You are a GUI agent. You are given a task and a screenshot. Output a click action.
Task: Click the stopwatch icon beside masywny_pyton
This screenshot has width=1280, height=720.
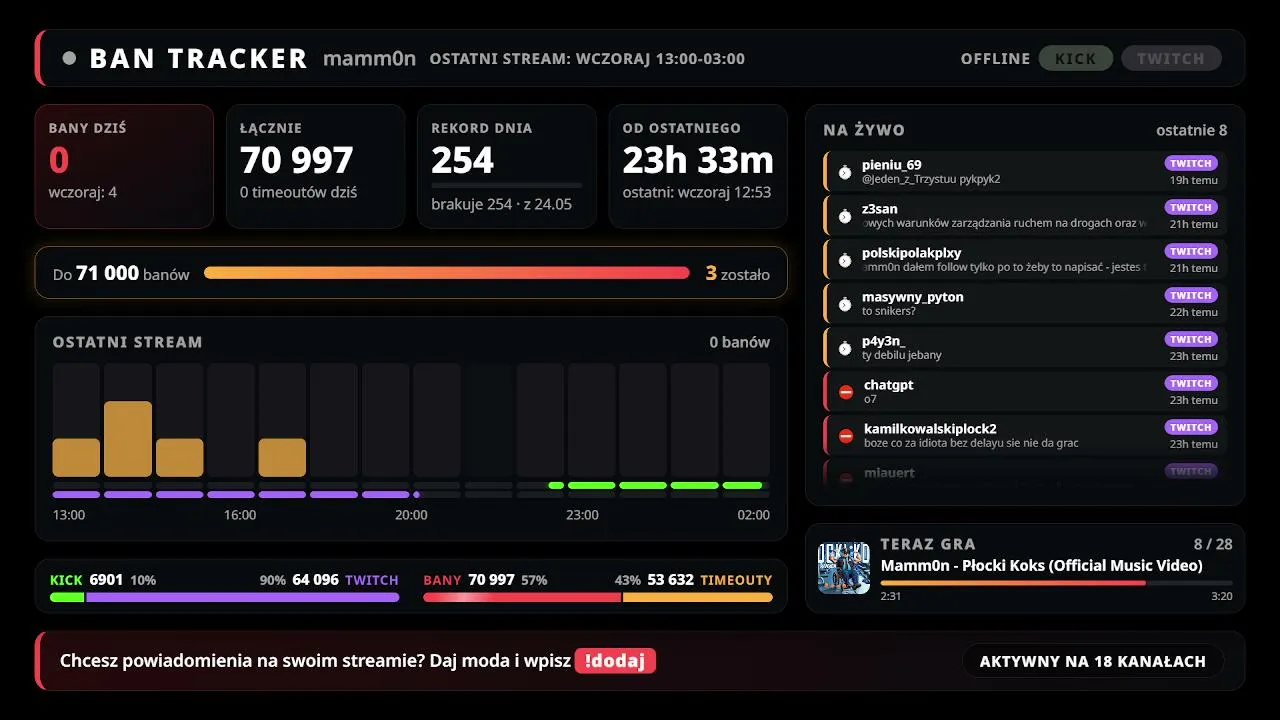pos(845,304)
